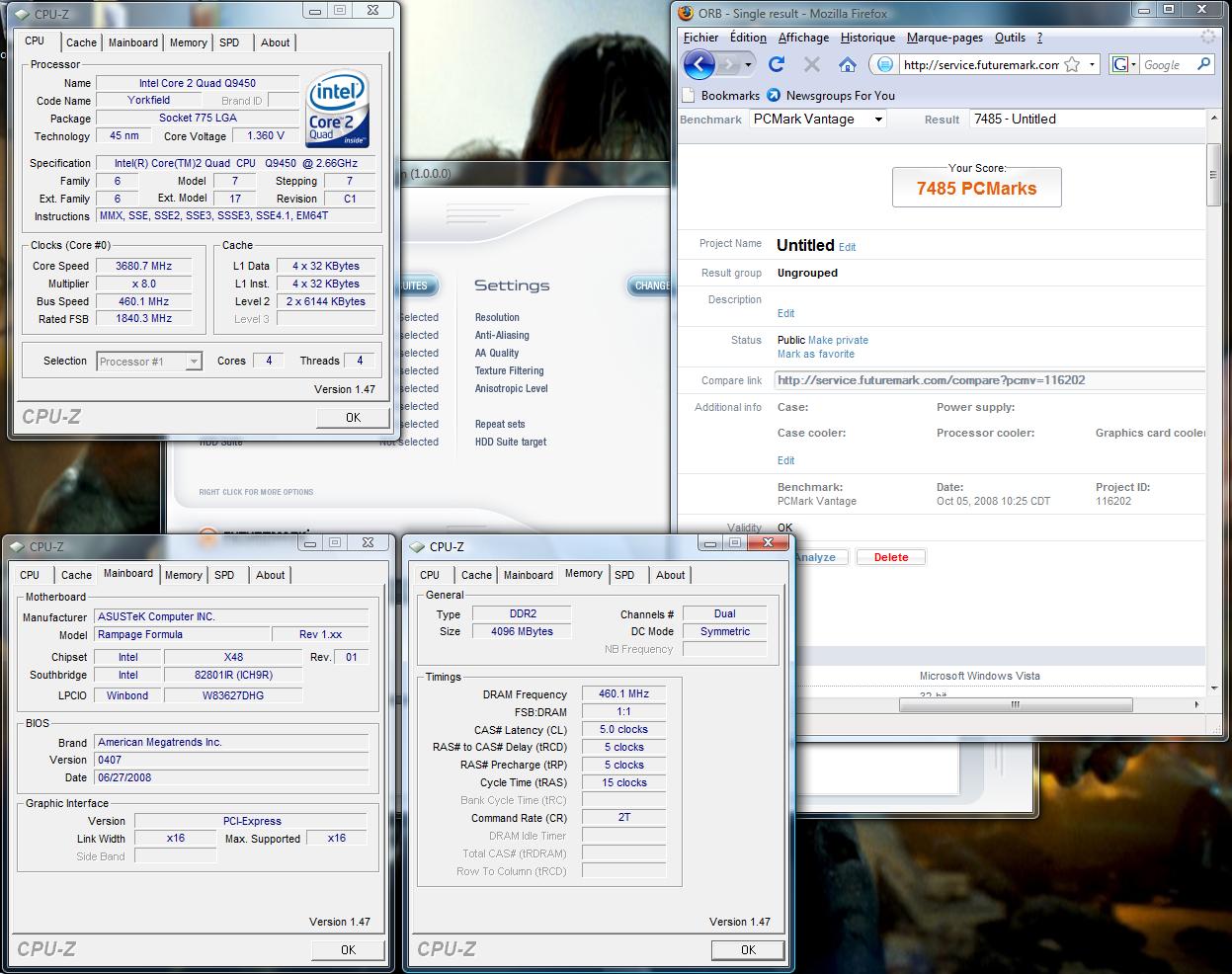1232x974 pixels.
Task: Bookmark page with star icon in URL bar
Action: coord(1072,64)
